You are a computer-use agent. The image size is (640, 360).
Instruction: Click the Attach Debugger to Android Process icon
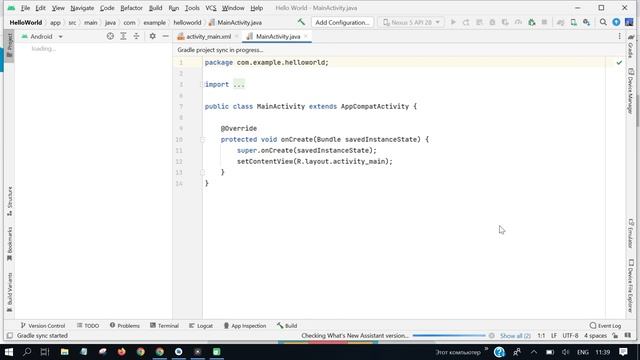(x=531, y=22)
